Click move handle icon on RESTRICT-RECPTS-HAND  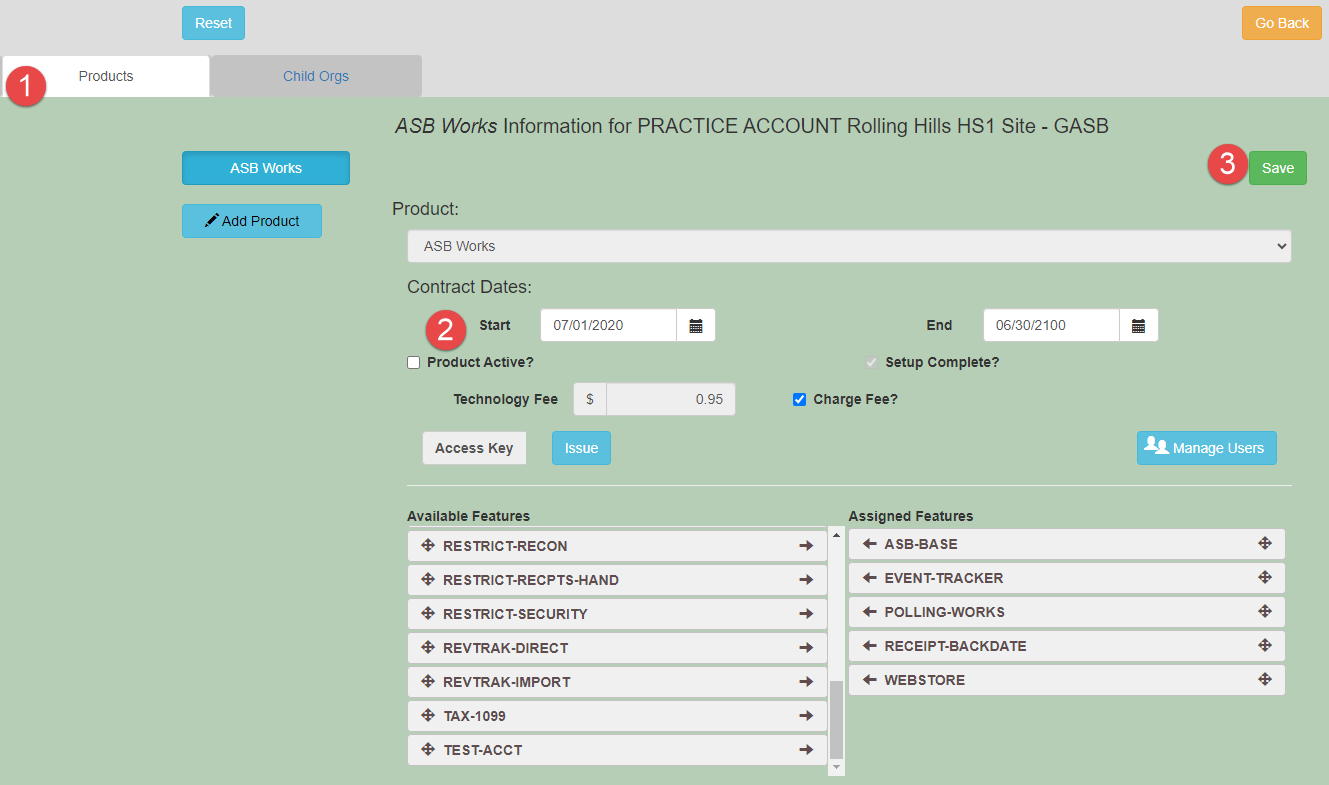pyautogui.click(x=428, y=580)
